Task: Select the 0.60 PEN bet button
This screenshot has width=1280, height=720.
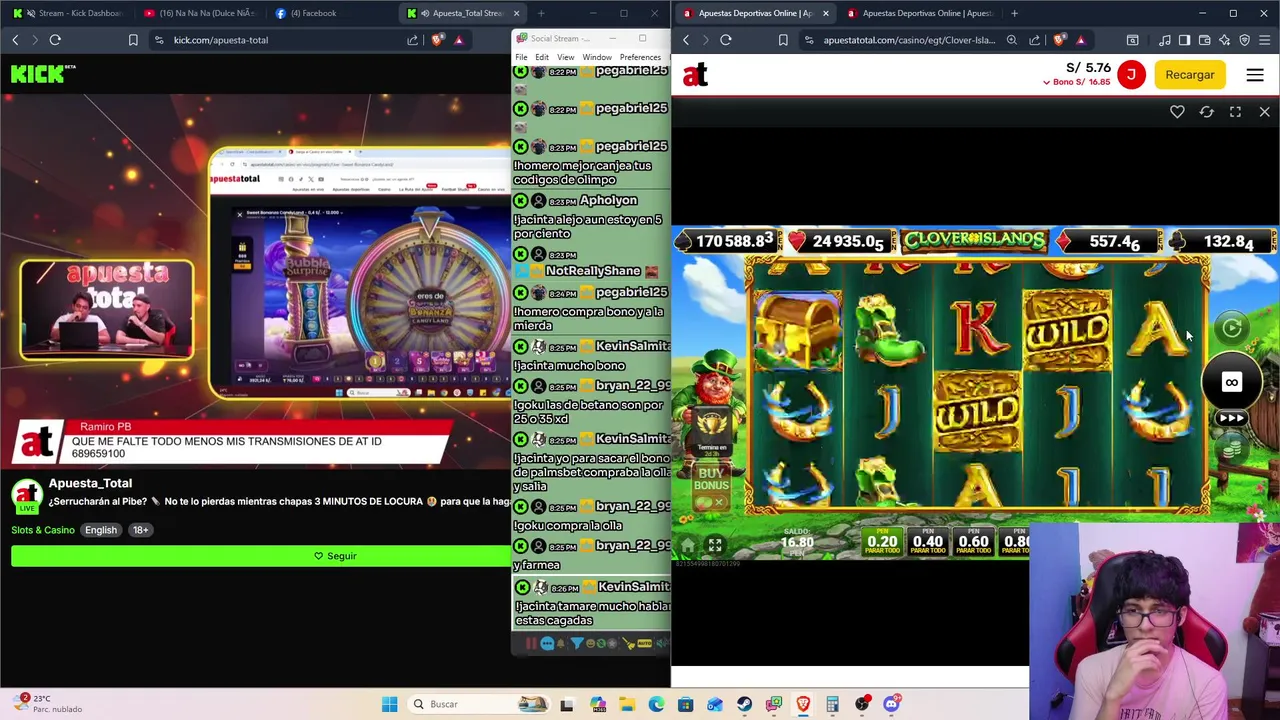Action: pos(973,541)
